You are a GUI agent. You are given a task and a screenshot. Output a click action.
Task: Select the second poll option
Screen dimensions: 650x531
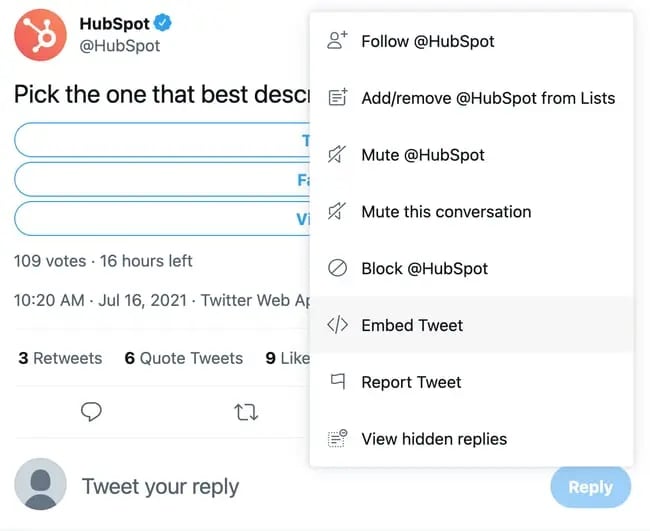coord(162,179)
